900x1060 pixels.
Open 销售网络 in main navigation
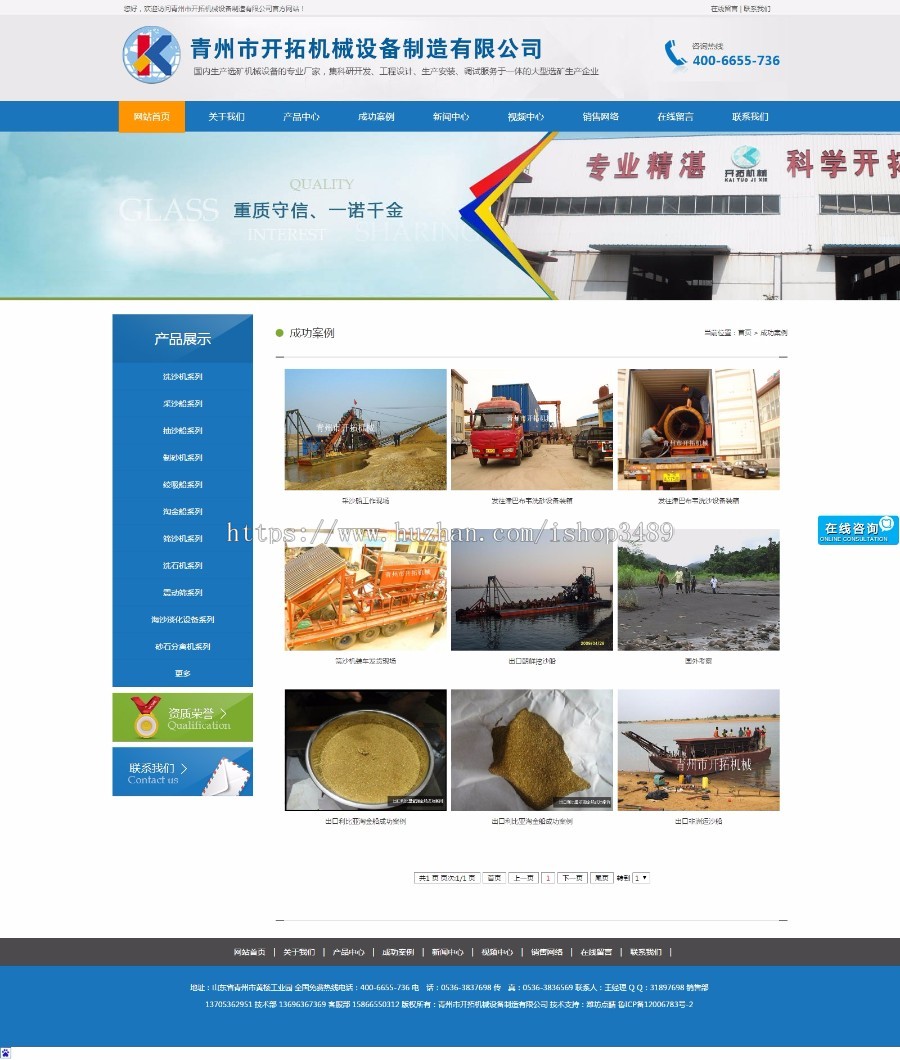pyautogui.click(x=600, y=117)
